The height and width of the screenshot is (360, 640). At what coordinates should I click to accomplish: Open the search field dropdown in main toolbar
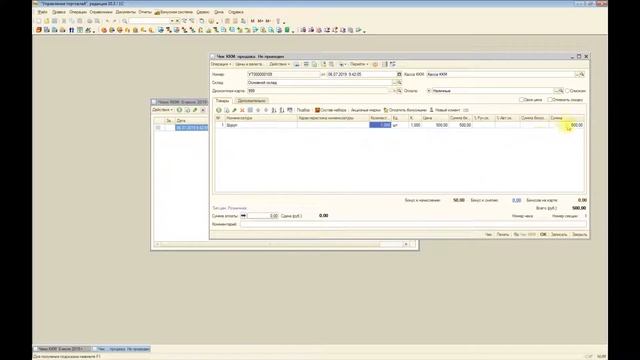click(172, 21)
